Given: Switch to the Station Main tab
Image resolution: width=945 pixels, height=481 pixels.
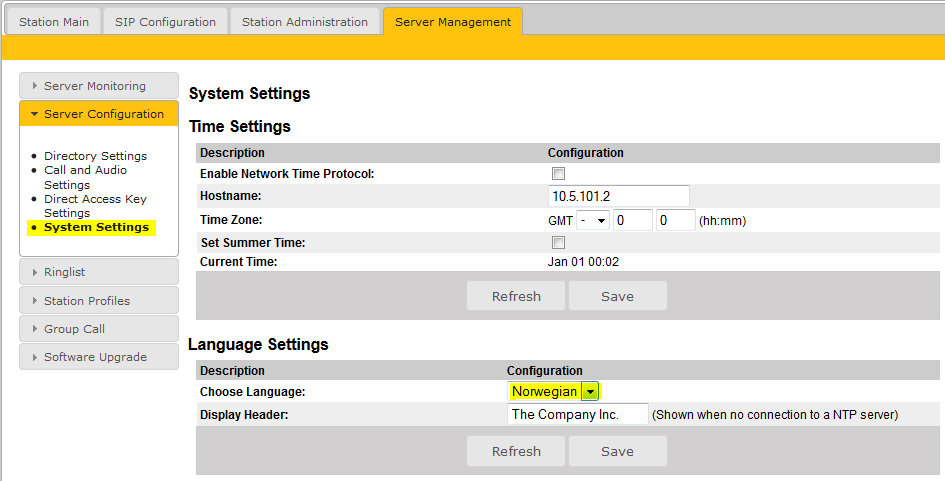Looking at the screenshot, I should click(54, 22).
